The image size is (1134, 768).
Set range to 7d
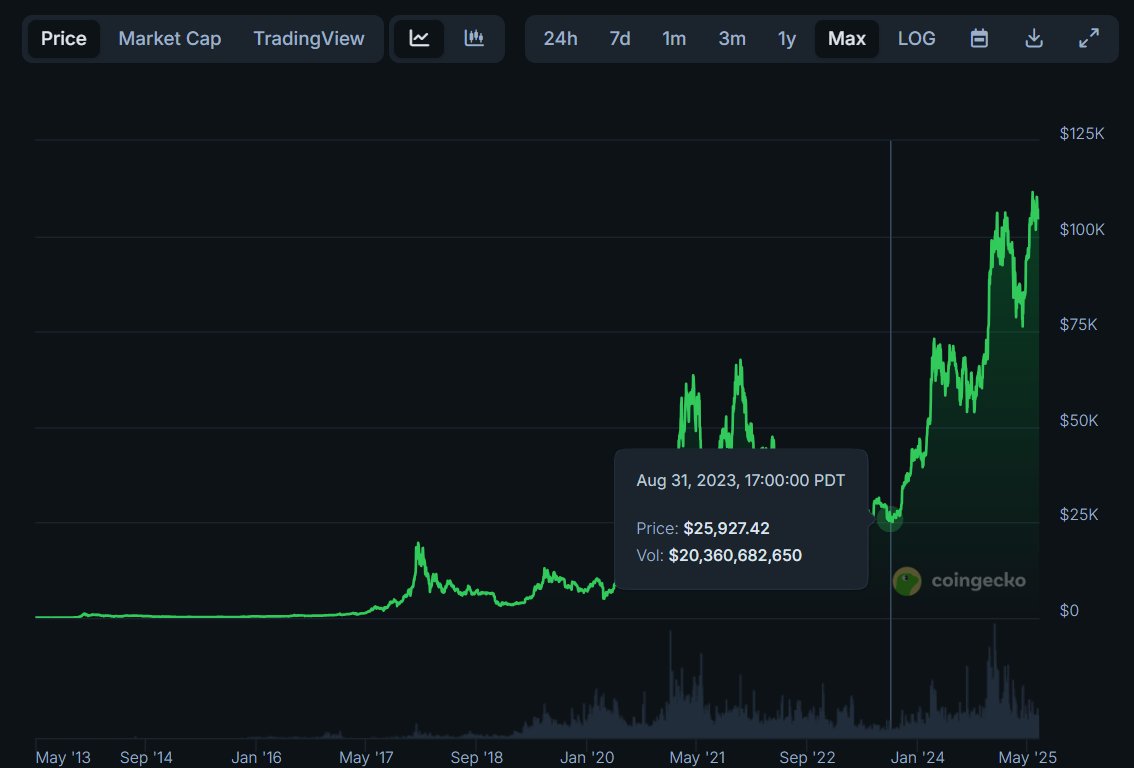coord(620,38)
